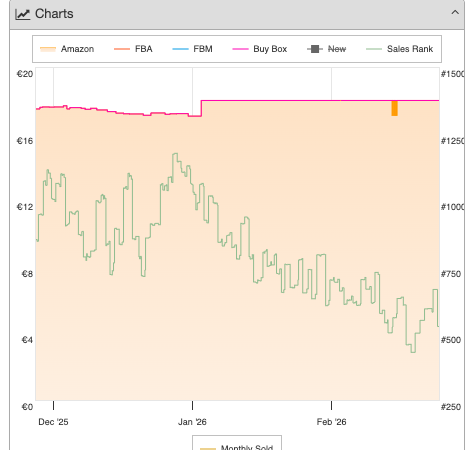474x450 pixels.
Task: Toggle the Buy Box series in the legend
Action: coord(260,49)
